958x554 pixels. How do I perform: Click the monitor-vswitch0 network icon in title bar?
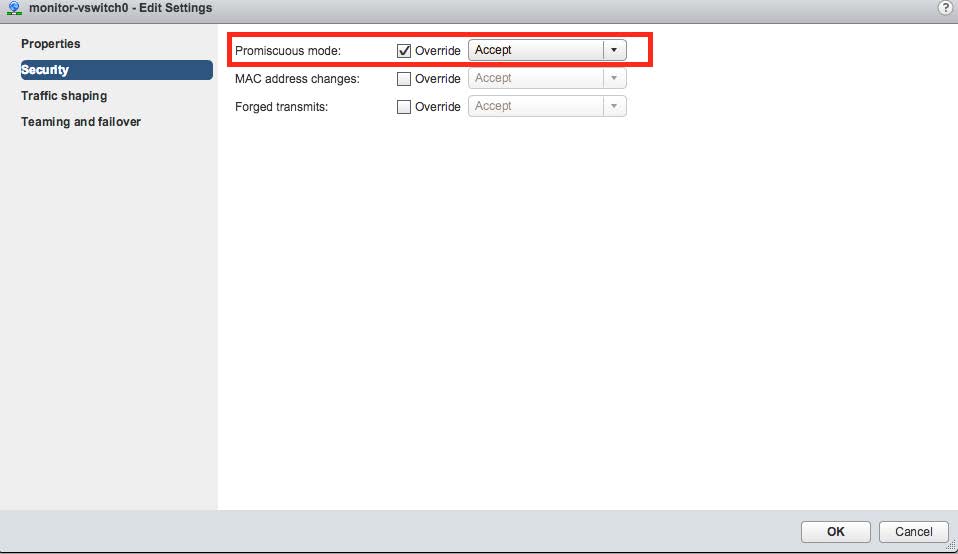click(14, 8)
